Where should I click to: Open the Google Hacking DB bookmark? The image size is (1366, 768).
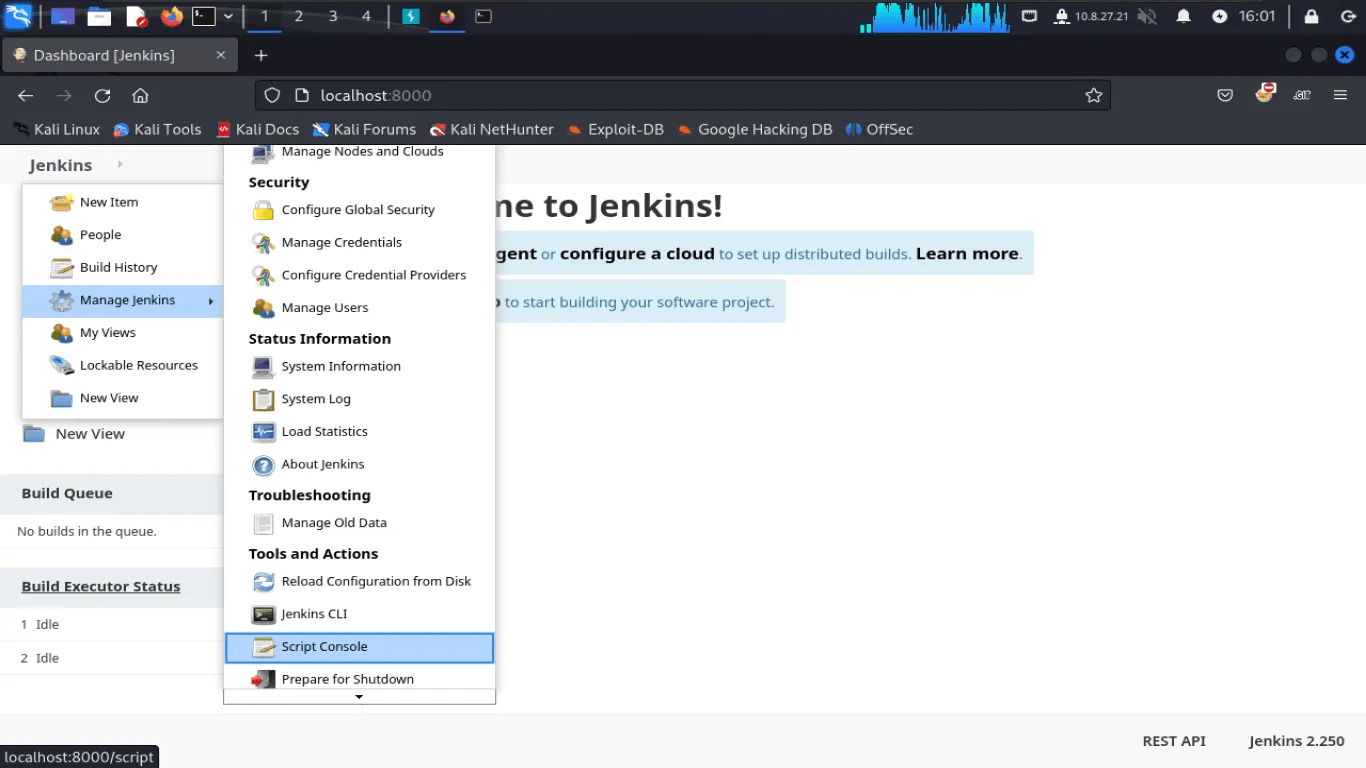755,129
